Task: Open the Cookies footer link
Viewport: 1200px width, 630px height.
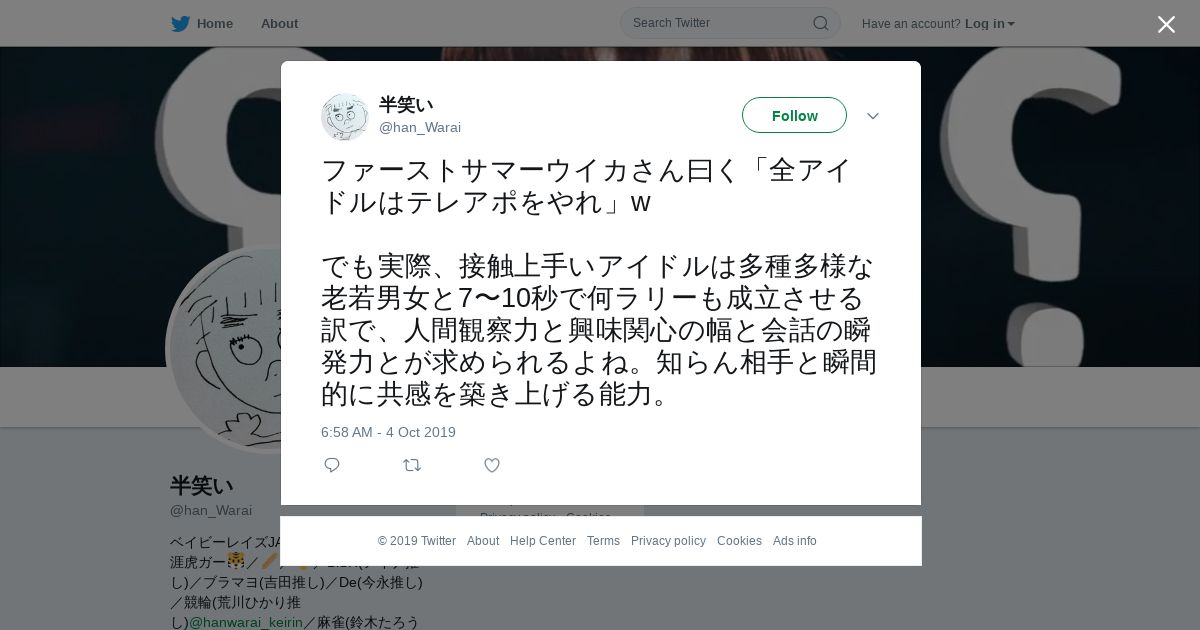Action: click(x=739, y=541)
